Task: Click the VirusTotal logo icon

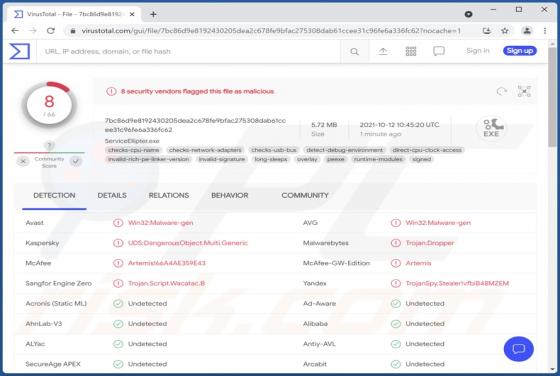Action: point(20,51)
